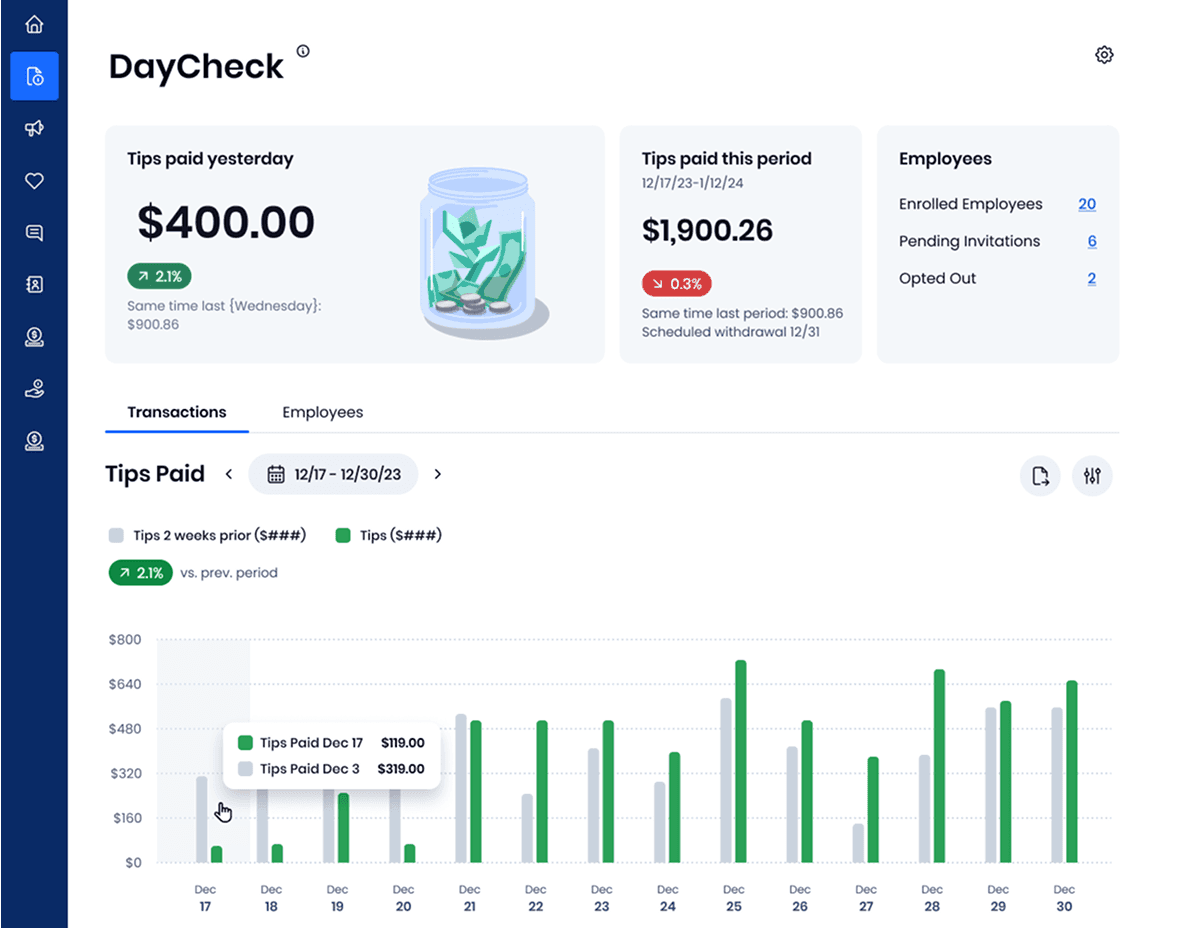Click the upper dollar-coin sidebar icon
The width and height of the screenshot is (1190, 928).
point(34,337)
